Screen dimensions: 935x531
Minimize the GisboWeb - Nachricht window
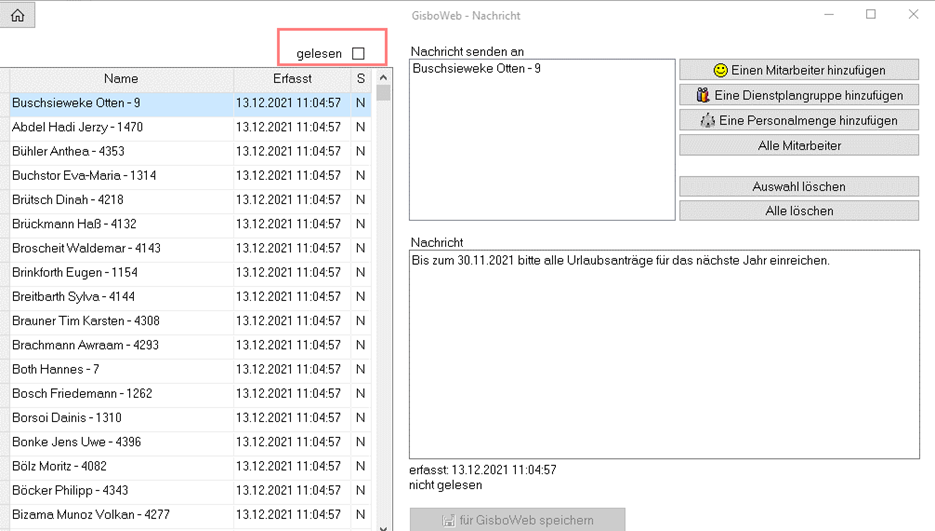[x=829, y=14]
